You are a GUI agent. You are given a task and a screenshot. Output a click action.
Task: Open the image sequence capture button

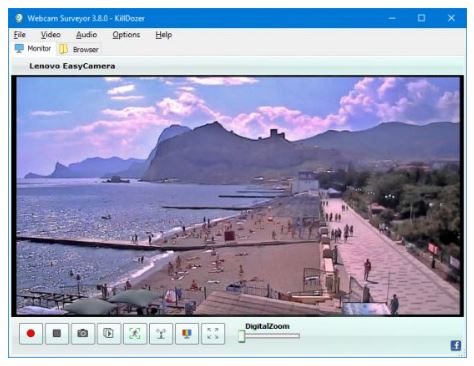point(109,333)
